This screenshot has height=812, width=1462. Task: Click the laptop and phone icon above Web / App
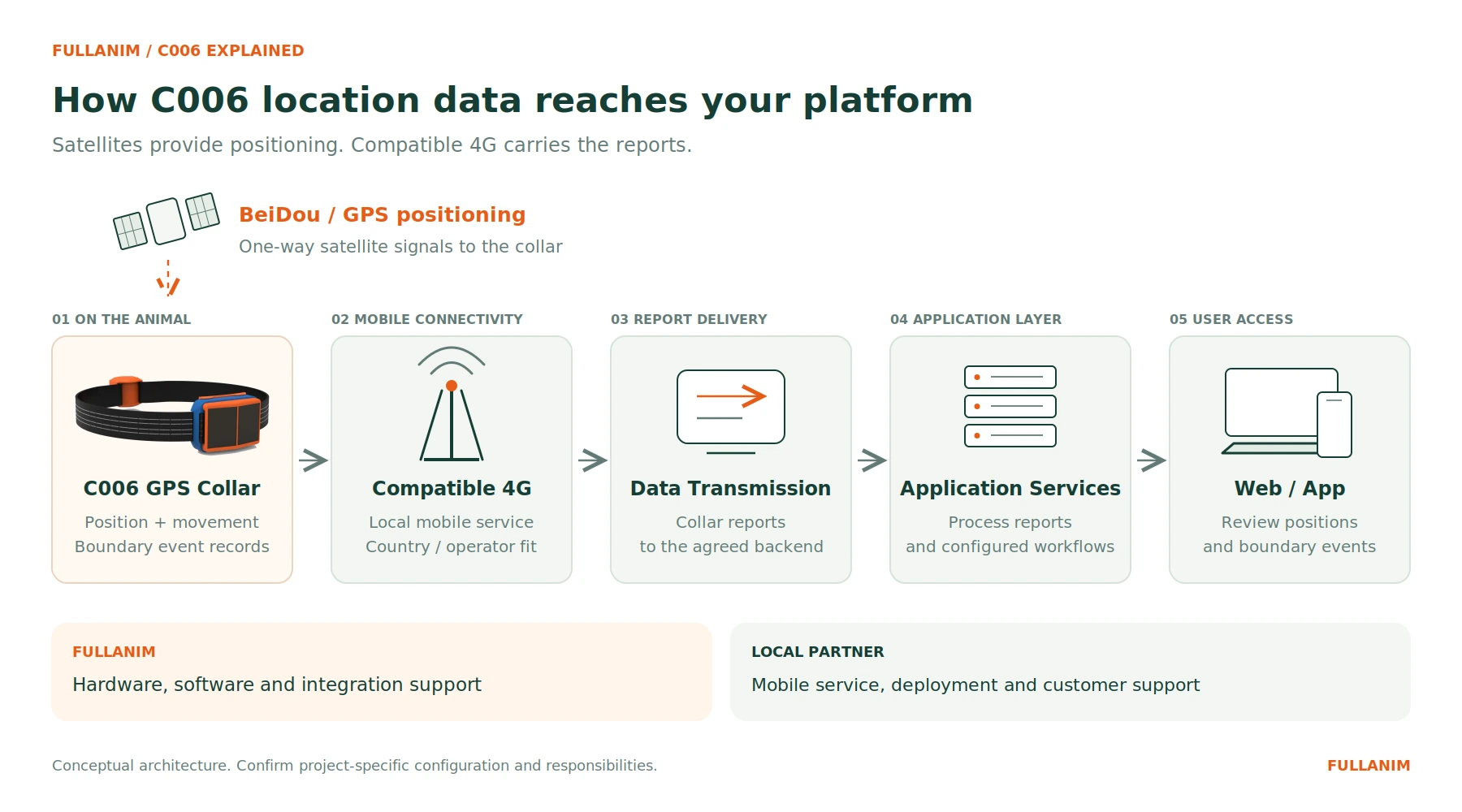pos(1287,412)
